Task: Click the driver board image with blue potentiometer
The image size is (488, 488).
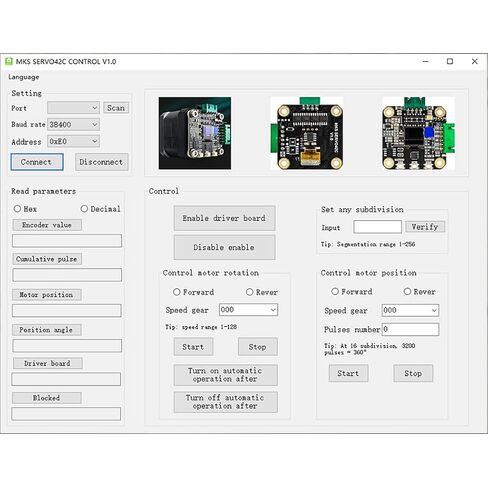Action: [x=418, y=133]
